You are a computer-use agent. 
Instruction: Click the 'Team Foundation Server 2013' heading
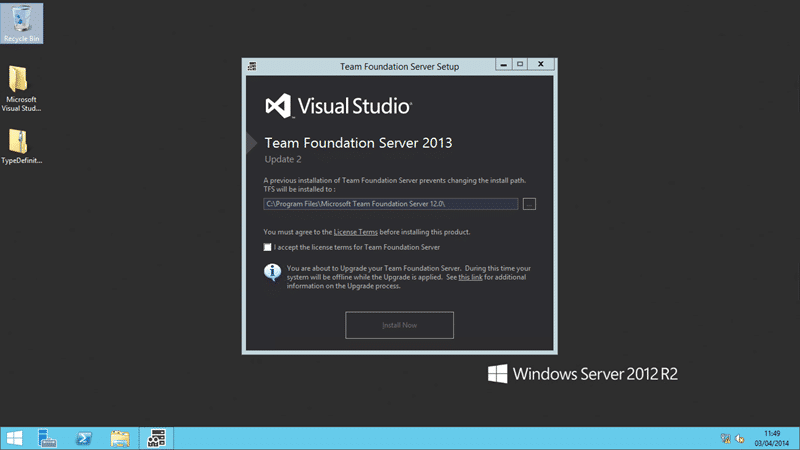pyautogui.click(x=358, y=143)
